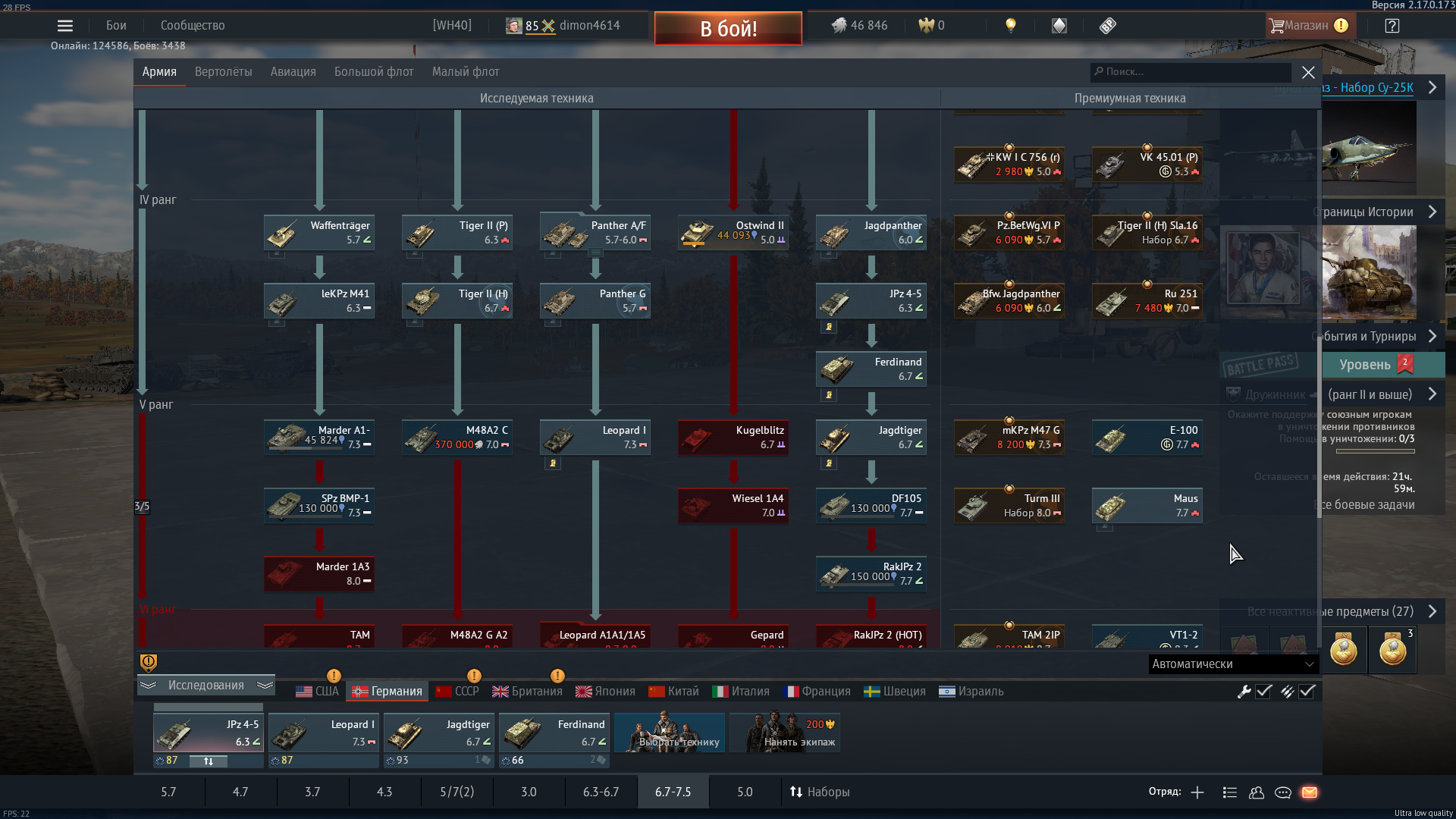The width and height of the screenshot is (1456, 819).
Task: Click the В бой! battle button
Action: click(x=728, y=29)
